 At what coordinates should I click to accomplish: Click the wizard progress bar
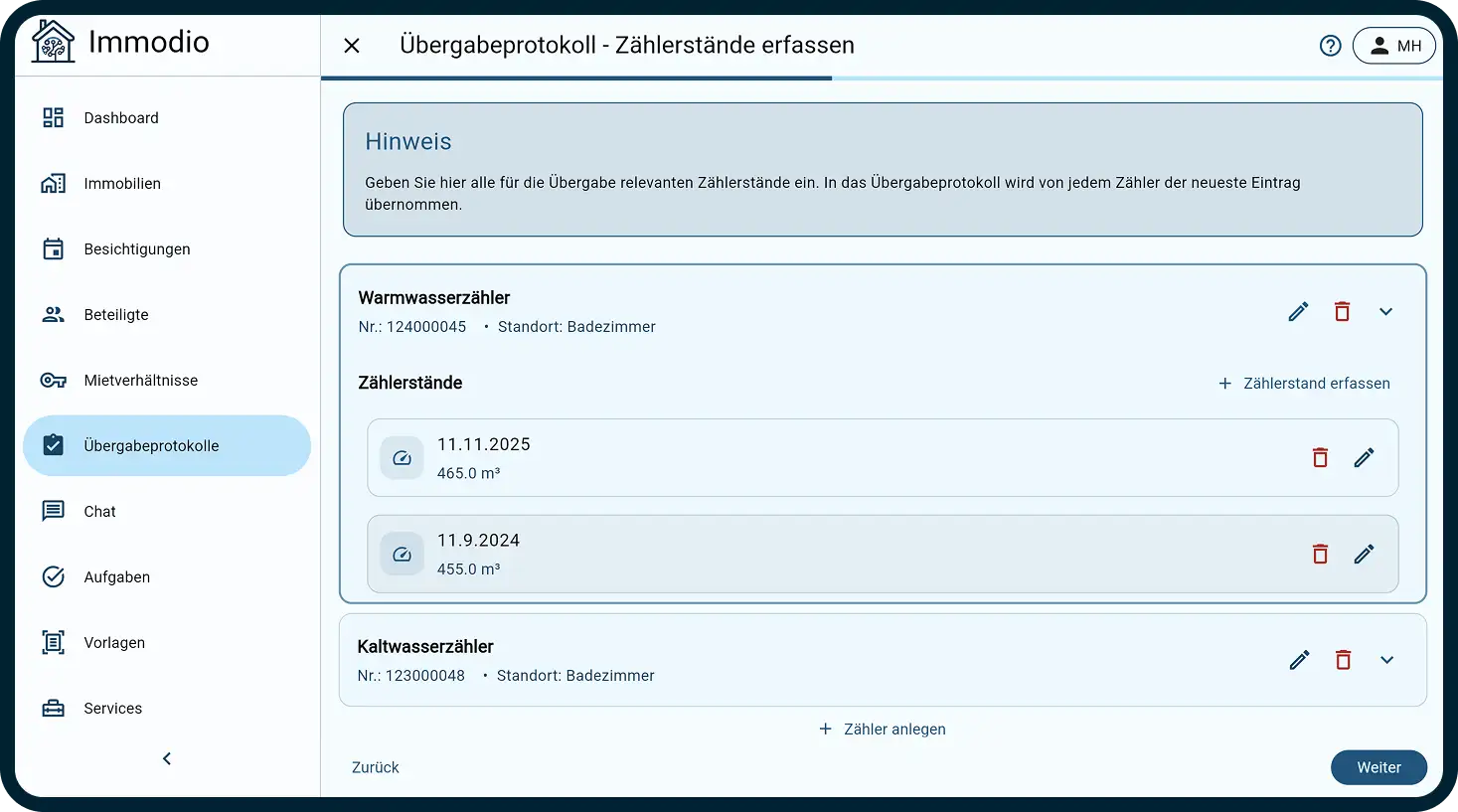(882, 78)
